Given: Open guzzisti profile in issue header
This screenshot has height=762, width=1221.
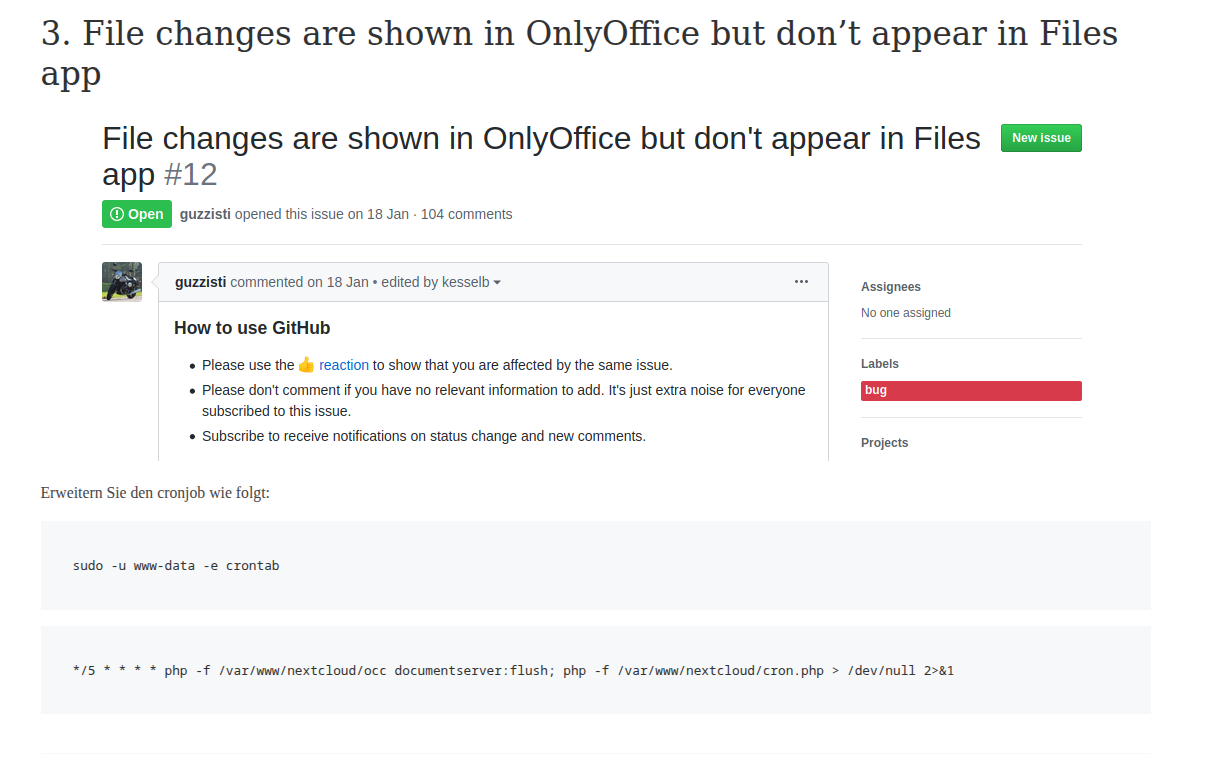Looking at the screenshot, I should (x=205, y=214).
